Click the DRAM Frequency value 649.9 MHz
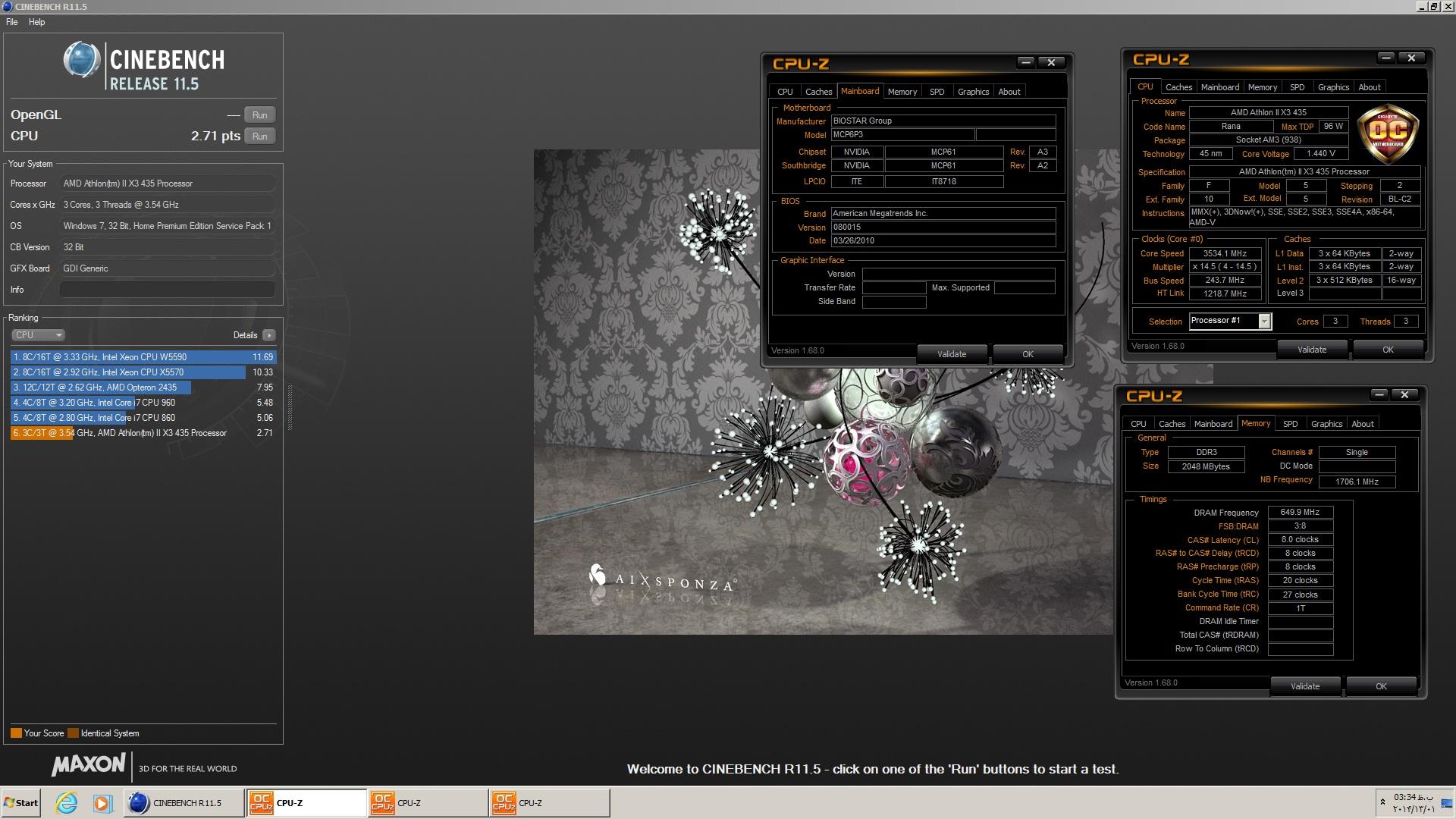The height and width of the screenshot is (819, 1456). pos(1300,513)
